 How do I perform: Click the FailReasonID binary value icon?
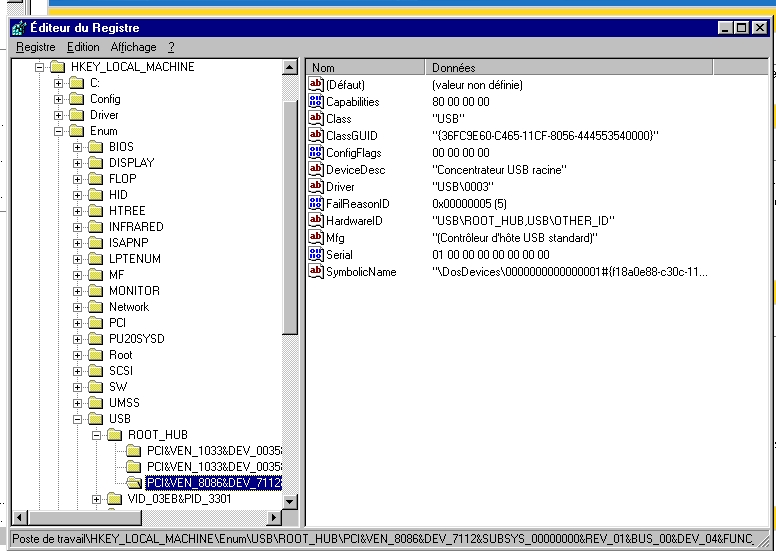[316, 203]
